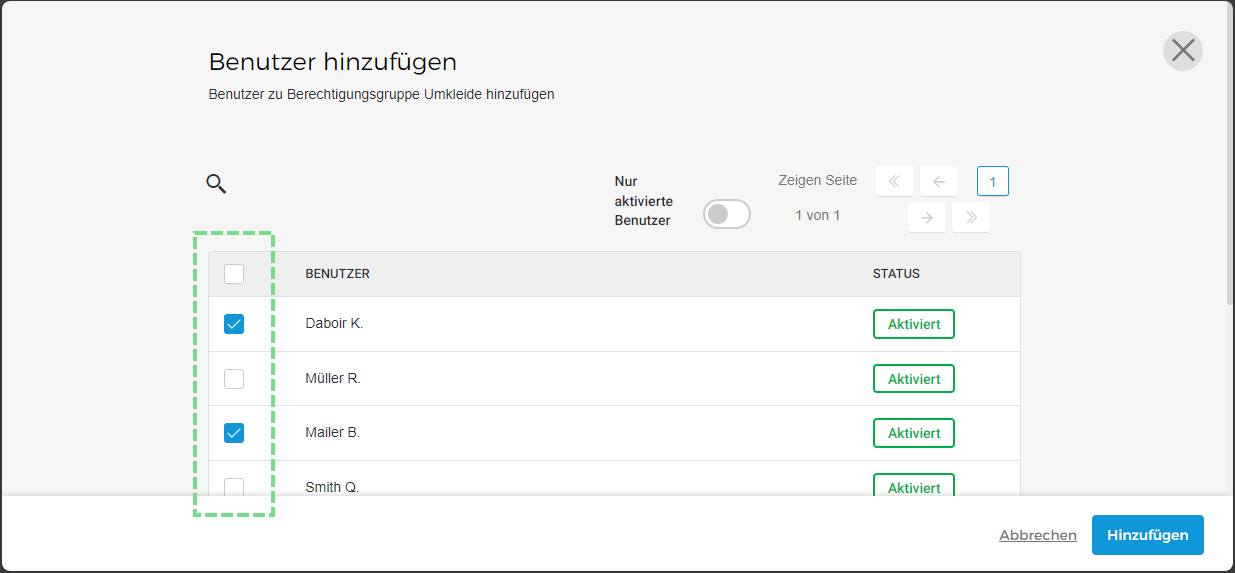This screenshot has width=1235, height=573.
Task: Check the checkbox for Smith Q.
Action: [x=234, y=487]
